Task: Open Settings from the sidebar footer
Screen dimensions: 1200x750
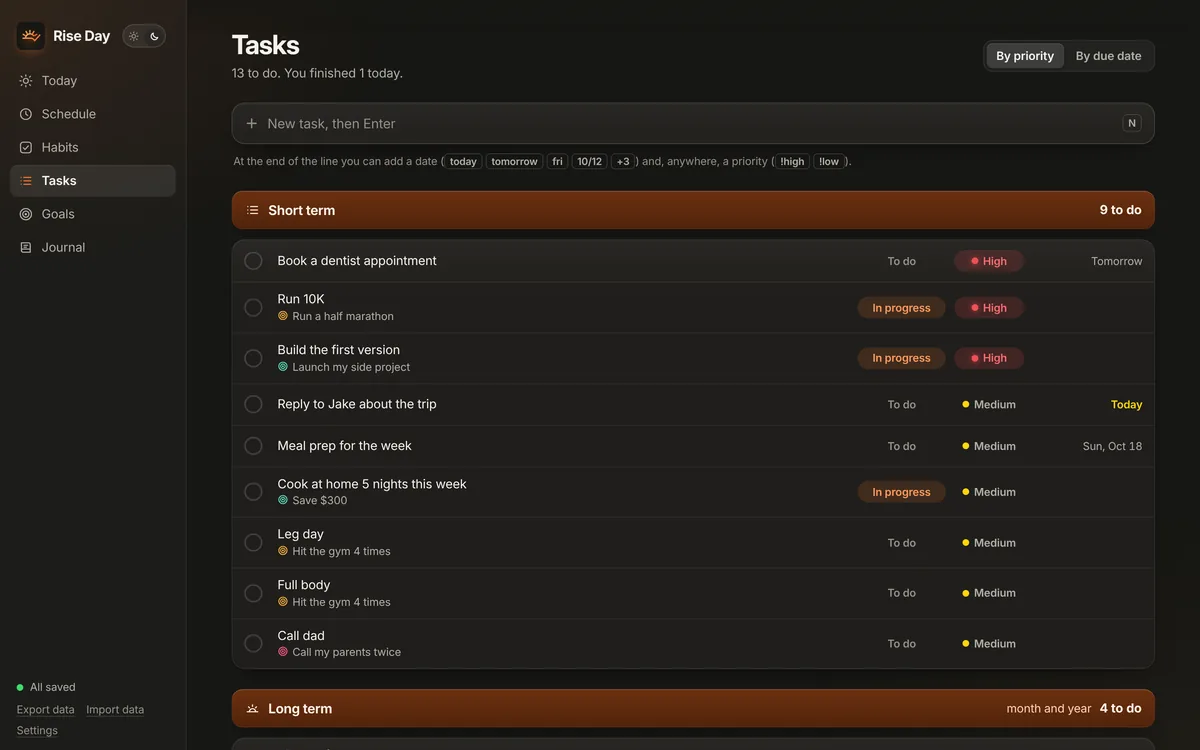Action: click(37, 731)
